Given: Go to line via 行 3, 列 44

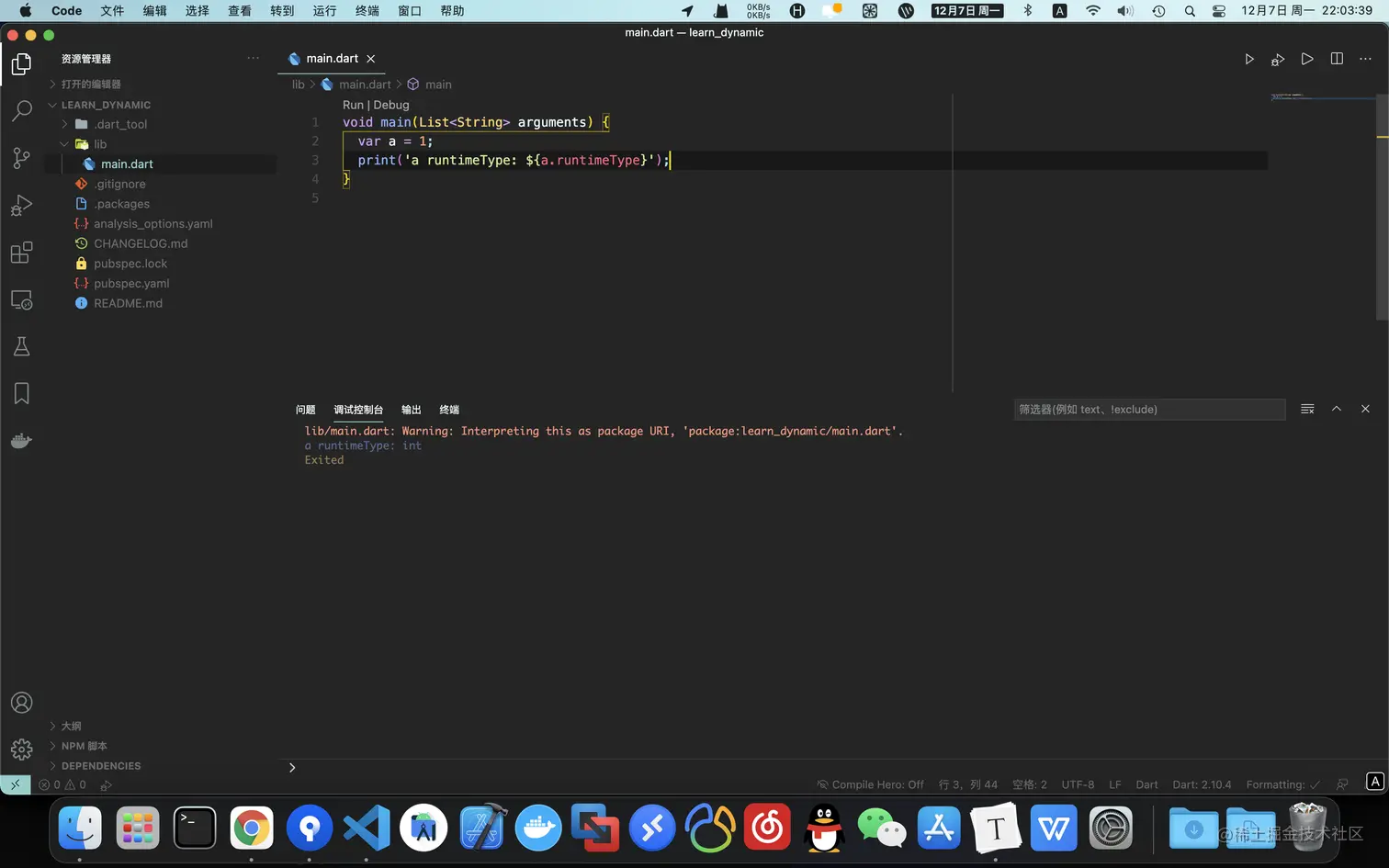Looking at the screenshot, I should pyautogui.click(x=967, y=784).
